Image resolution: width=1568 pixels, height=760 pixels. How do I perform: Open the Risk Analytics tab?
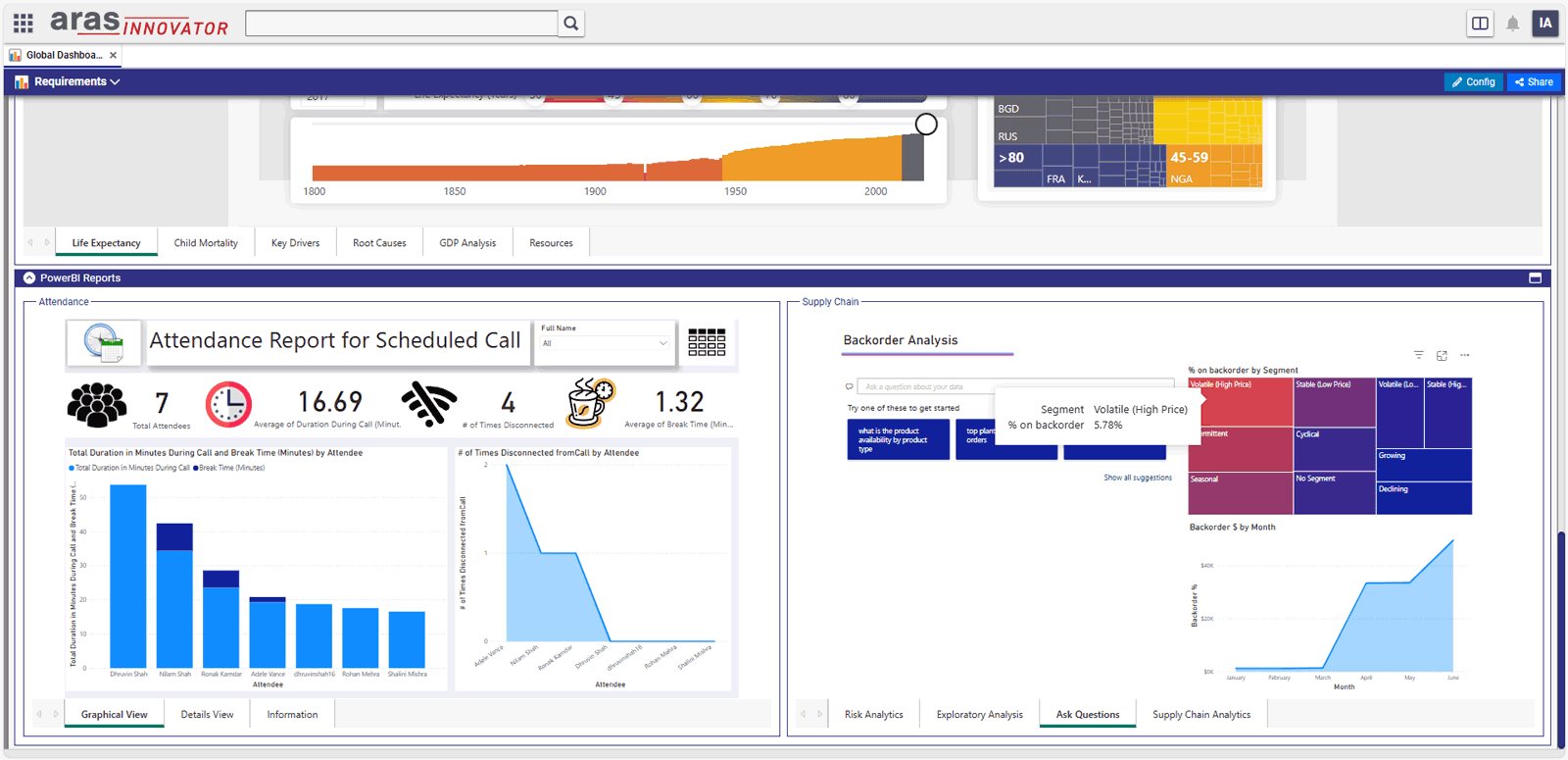874,715
